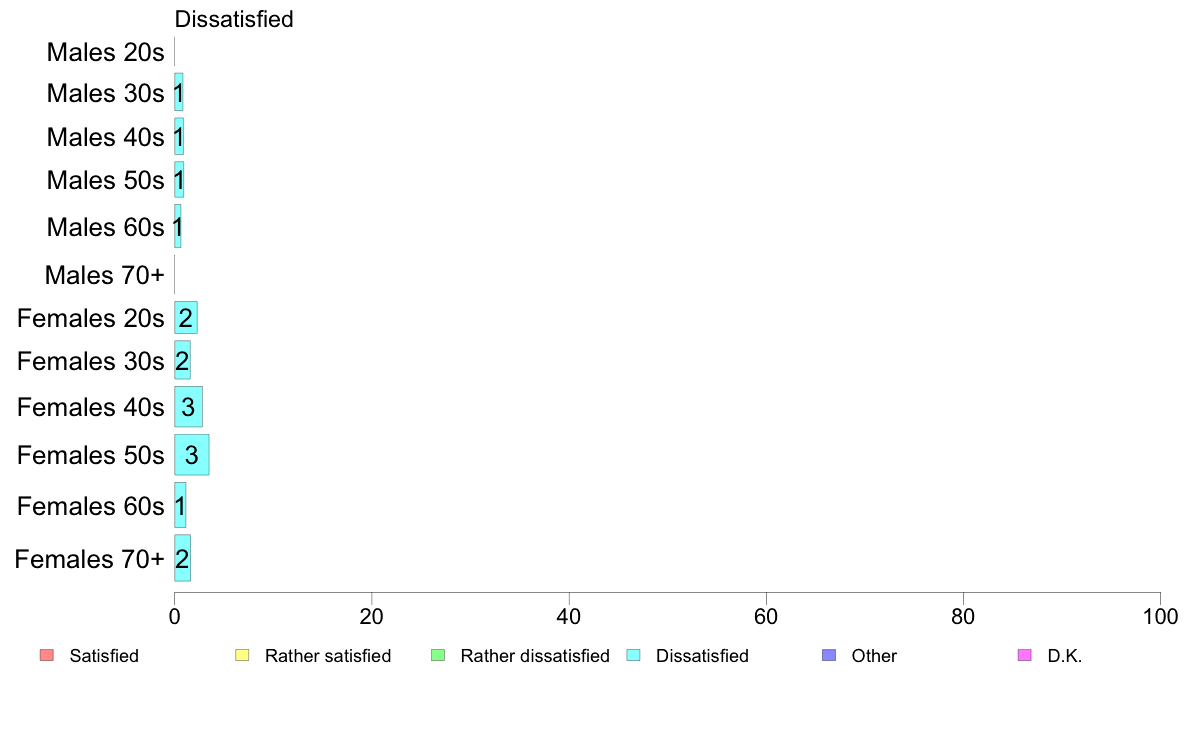The height and width of the screenshot is (736, 1188).
Task: Select the Females 50s bar
Action: (191, 455)
